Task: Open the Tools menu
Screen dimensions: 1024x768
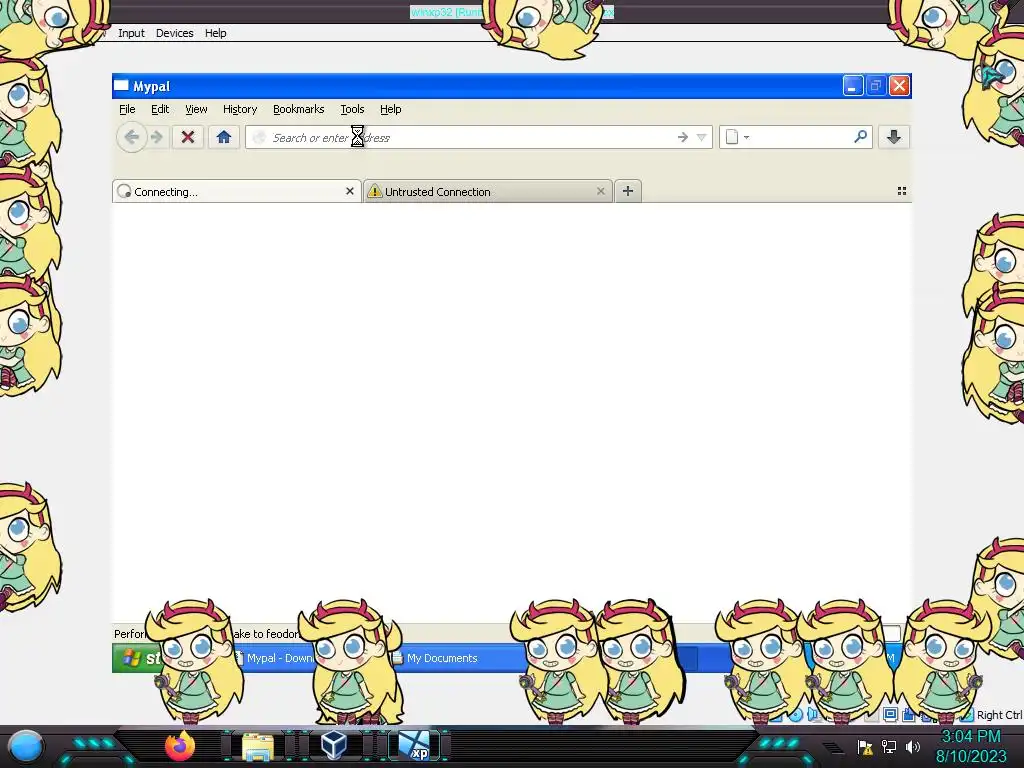Action: click(x=352, y=109)
